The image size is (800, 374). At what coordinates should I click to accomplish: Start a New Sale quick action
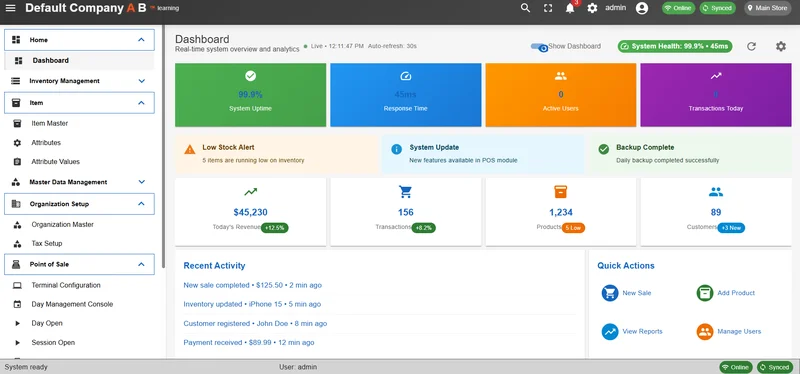pyautogui.click(x=627, y=293)
